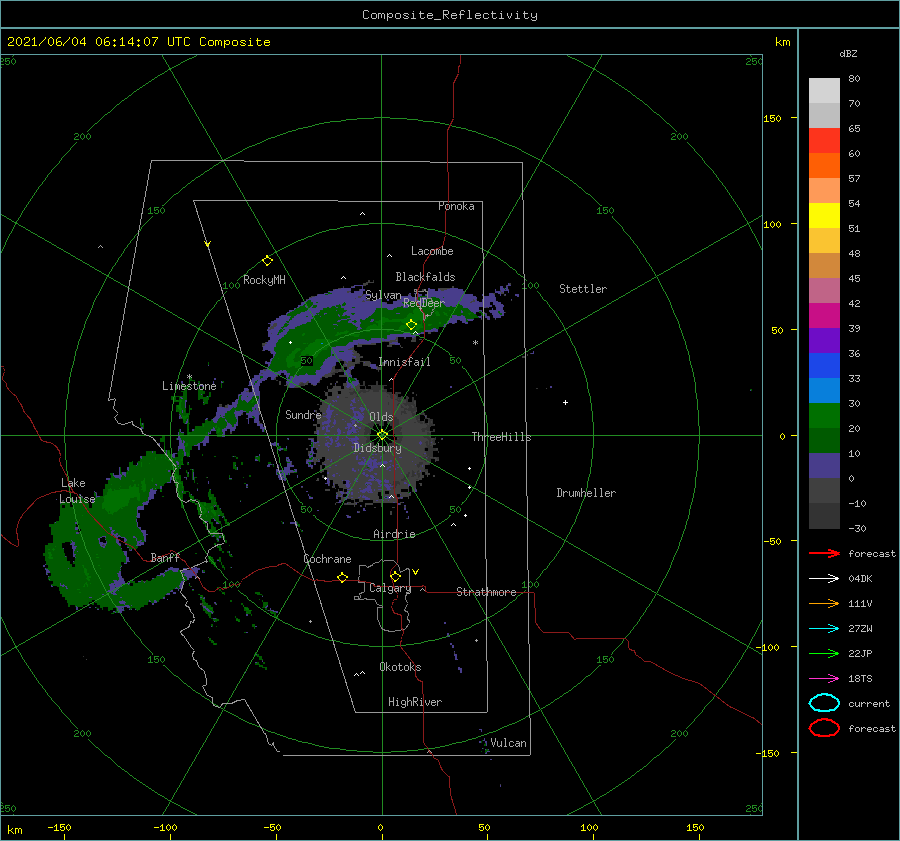The width and height of the screenshot is (900, 841).
Task: Click the cyan current ellipse icon
Action: tap(824, 703)
